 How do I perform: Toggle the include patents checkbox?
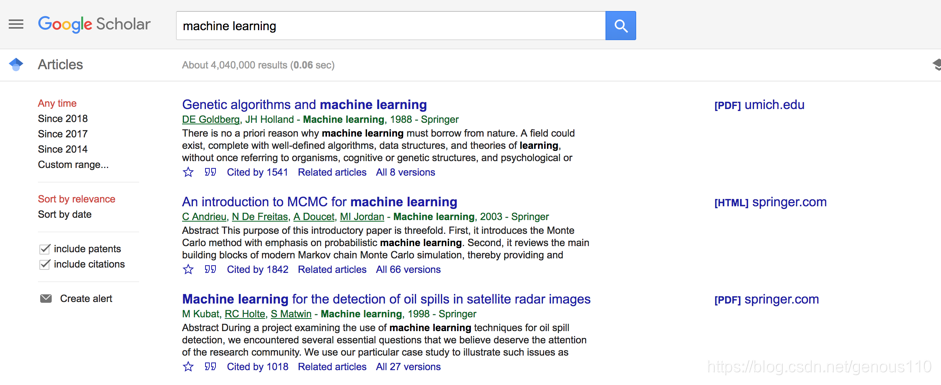[44, 249]
